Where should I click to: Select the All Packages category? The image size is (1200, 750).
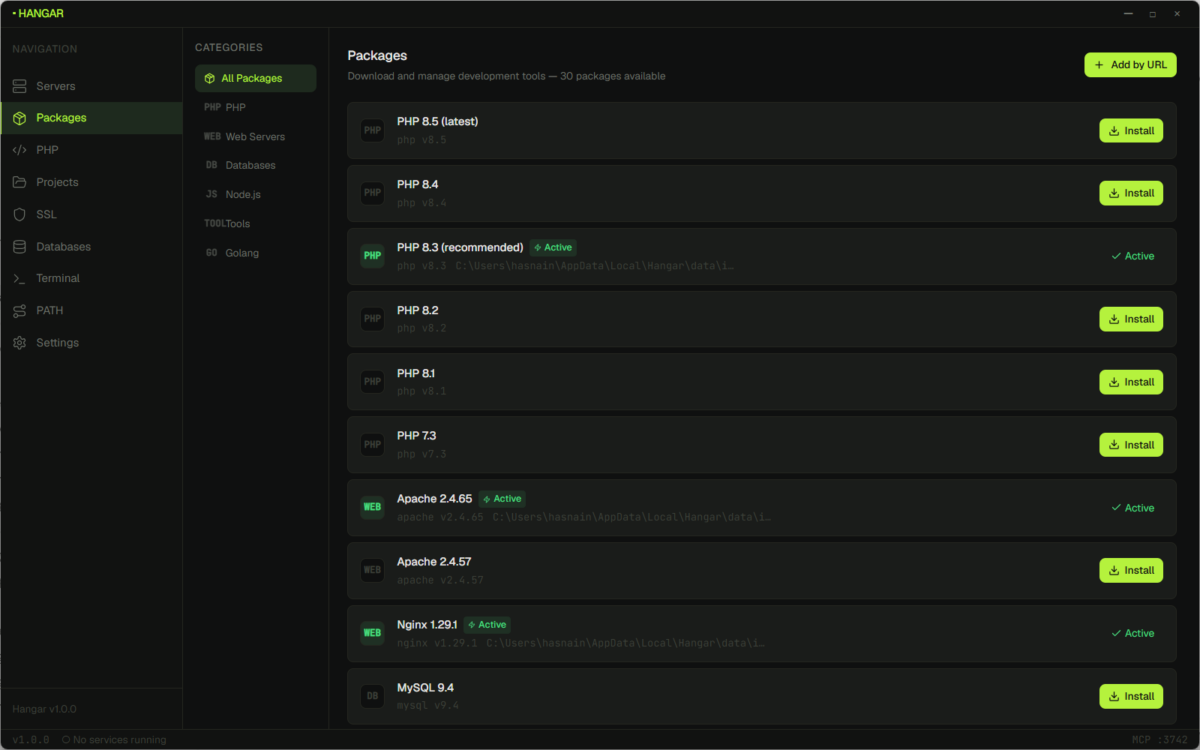point(255,78)
